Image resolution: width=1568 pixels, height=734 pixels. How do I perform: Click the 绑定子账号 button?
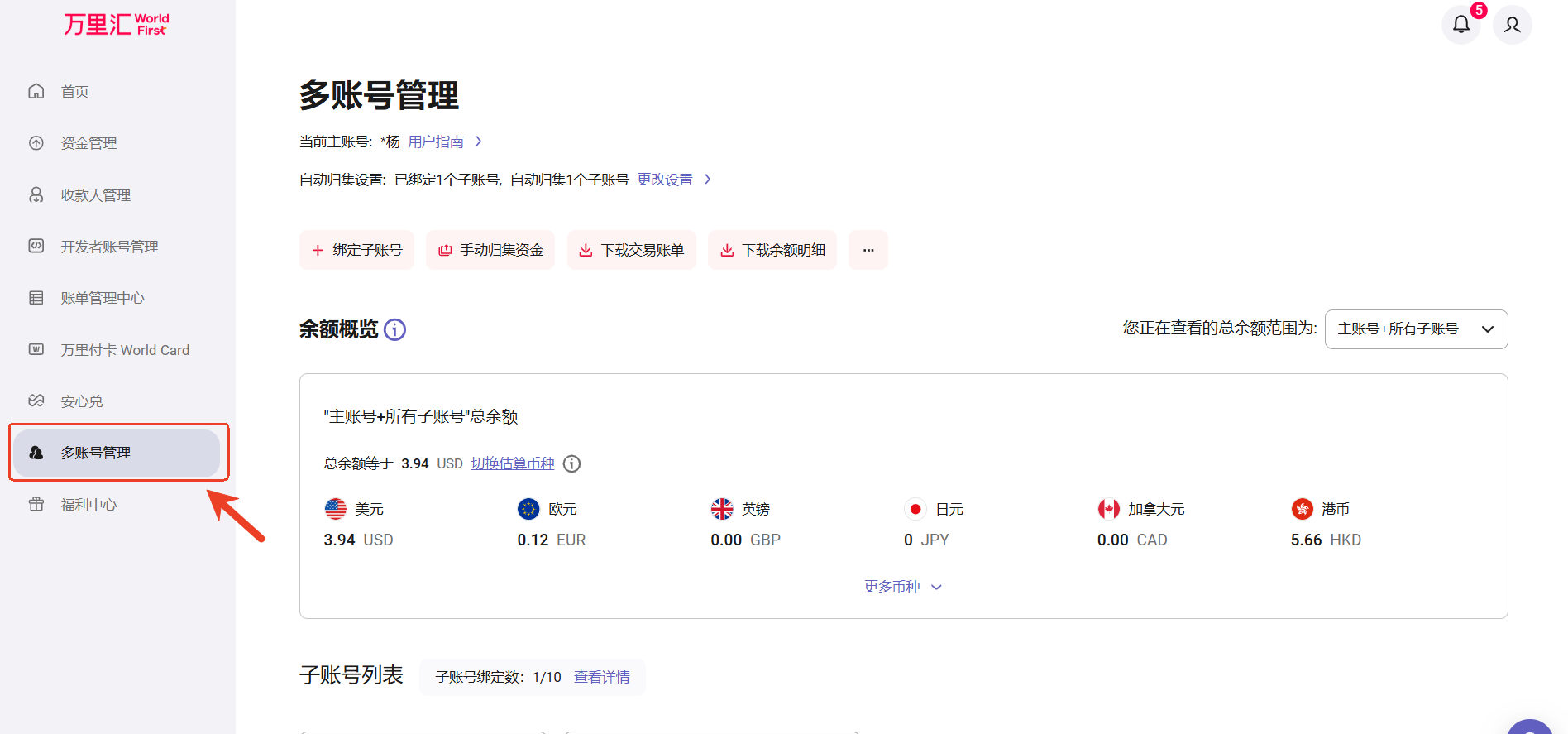pos(356,250)
